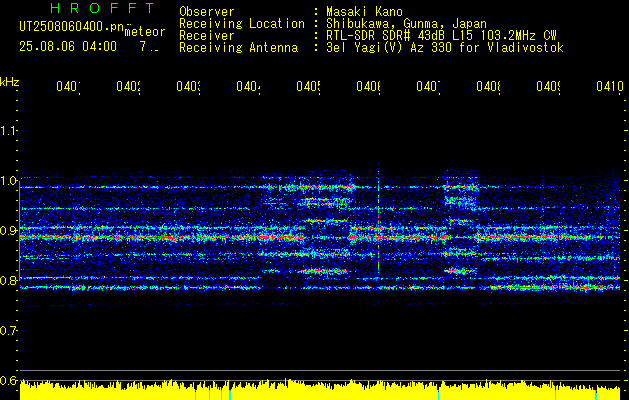This screenshot has width=629, height=400.
Task: Select the 0.7 kHz frequency axis label
Action: [8, 330]
